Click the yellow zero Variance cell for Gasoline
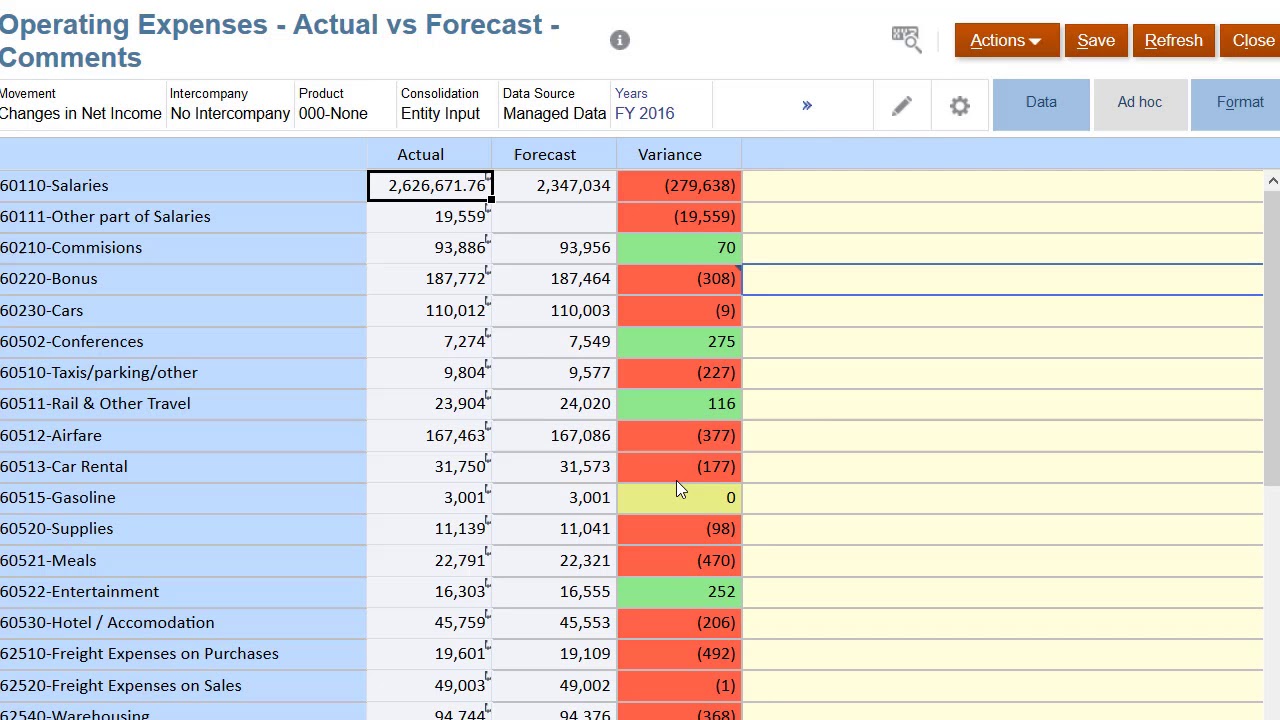This screenshot has width=1280, height=720. pyautogui.click(x=679, y=498)
